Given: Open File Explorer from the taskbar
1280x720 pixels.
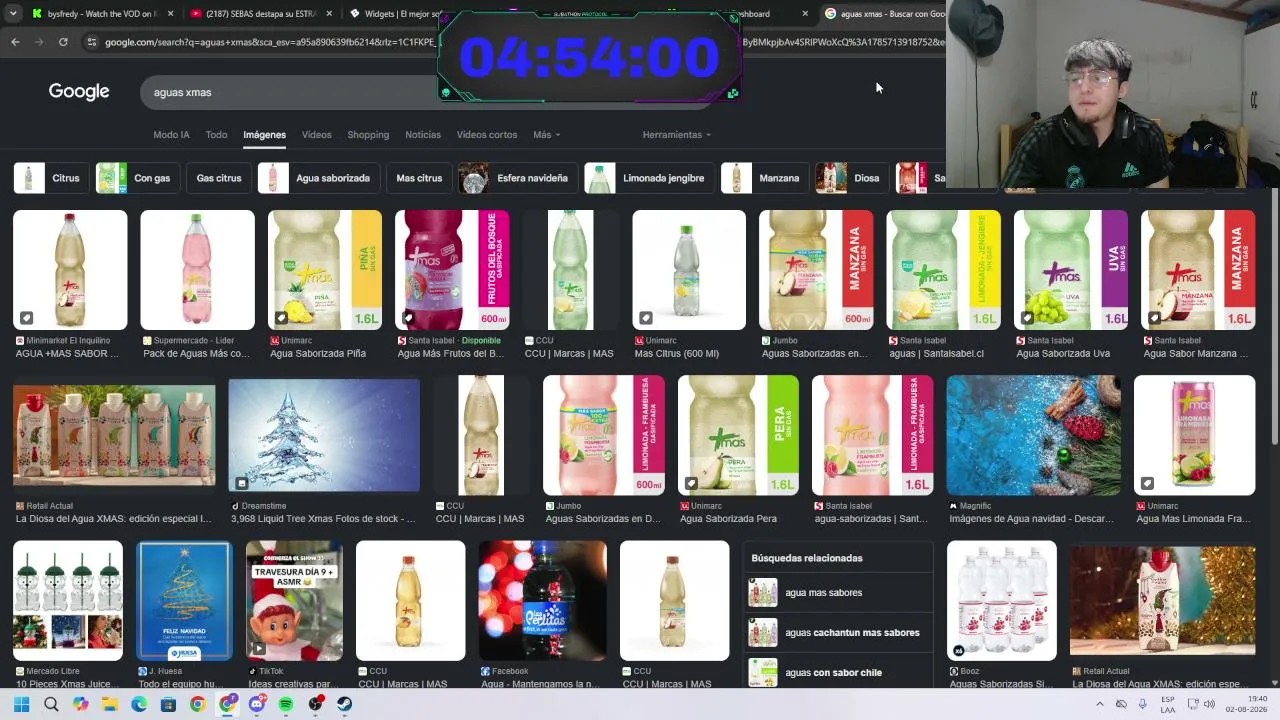Looking at the screenshot, I should (x=110, y=704).
